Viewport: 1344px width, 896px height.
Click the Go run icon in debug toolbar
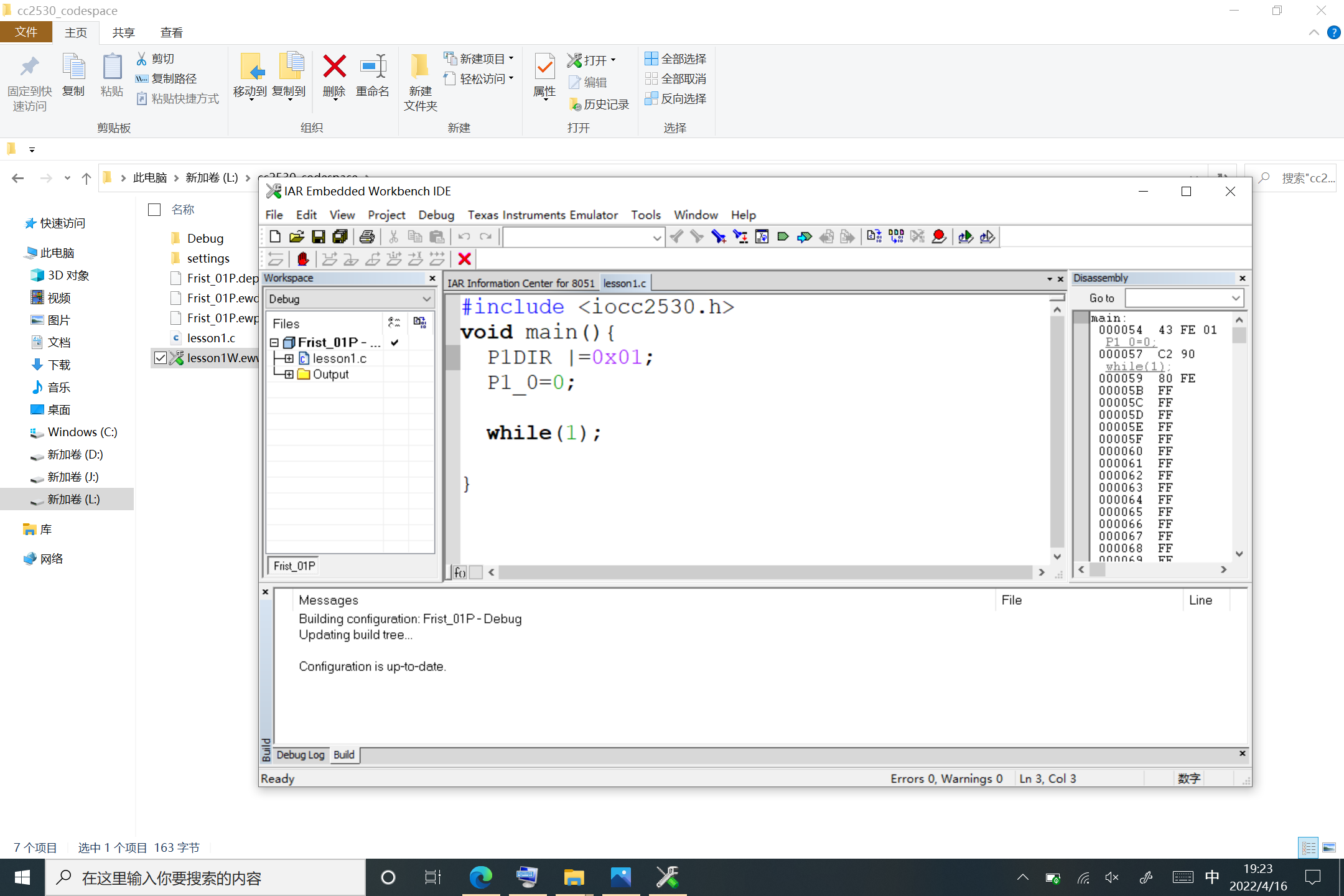click(x=437, y=259)
